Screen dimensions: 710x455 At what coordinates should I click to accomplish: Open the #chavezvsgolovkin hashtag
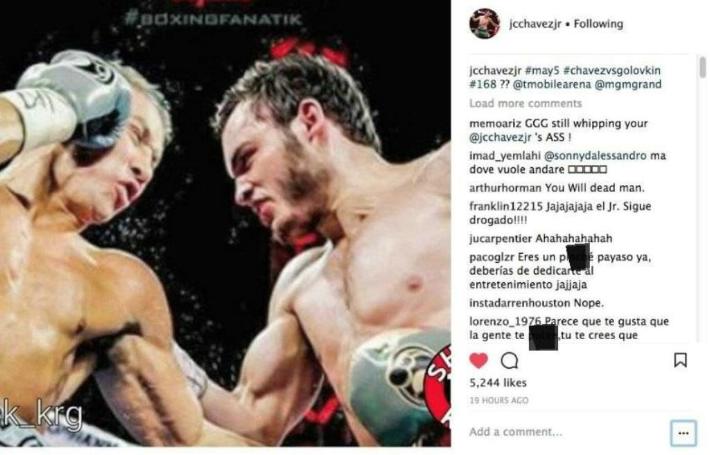pyautogui.click(x=612, y=71)
